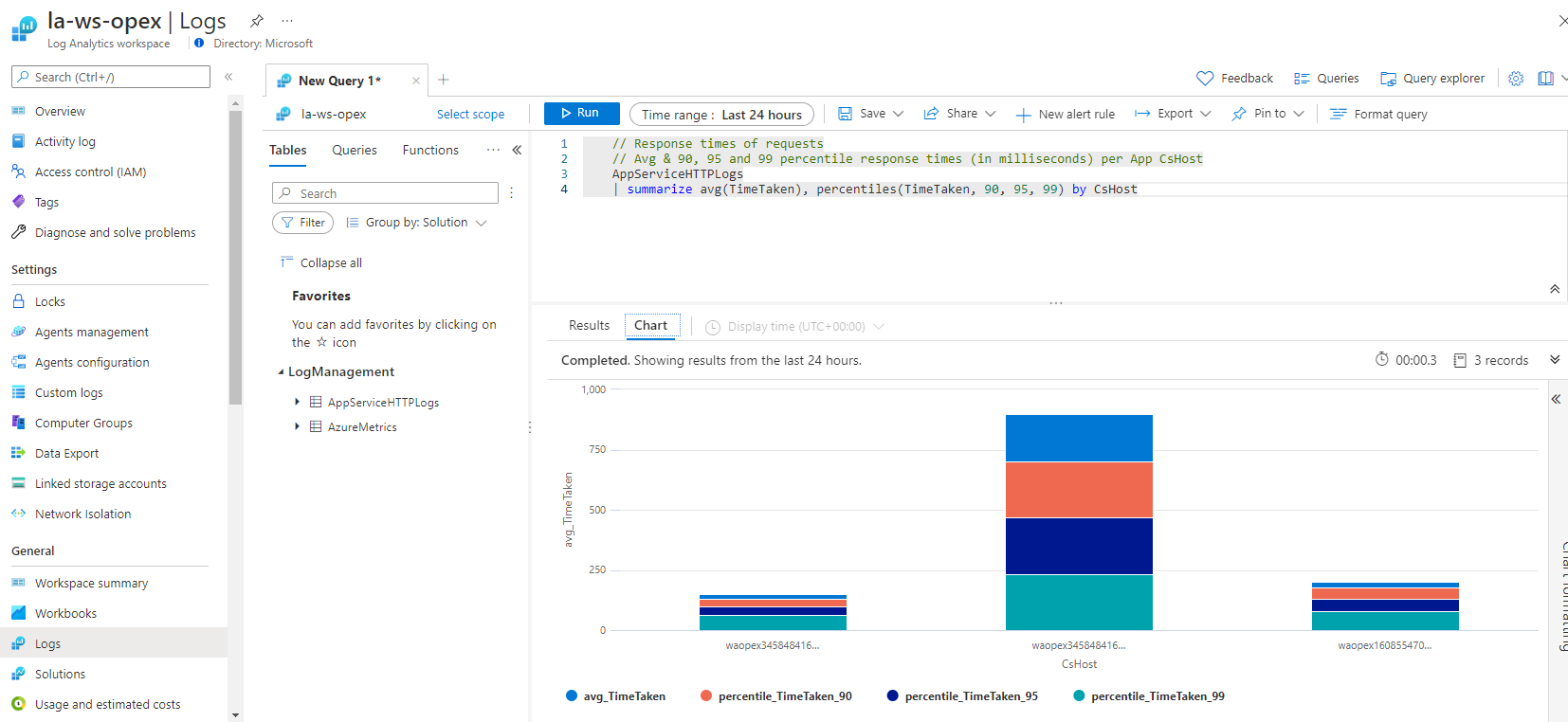Switch to the Functions tab

click(430, 150)
